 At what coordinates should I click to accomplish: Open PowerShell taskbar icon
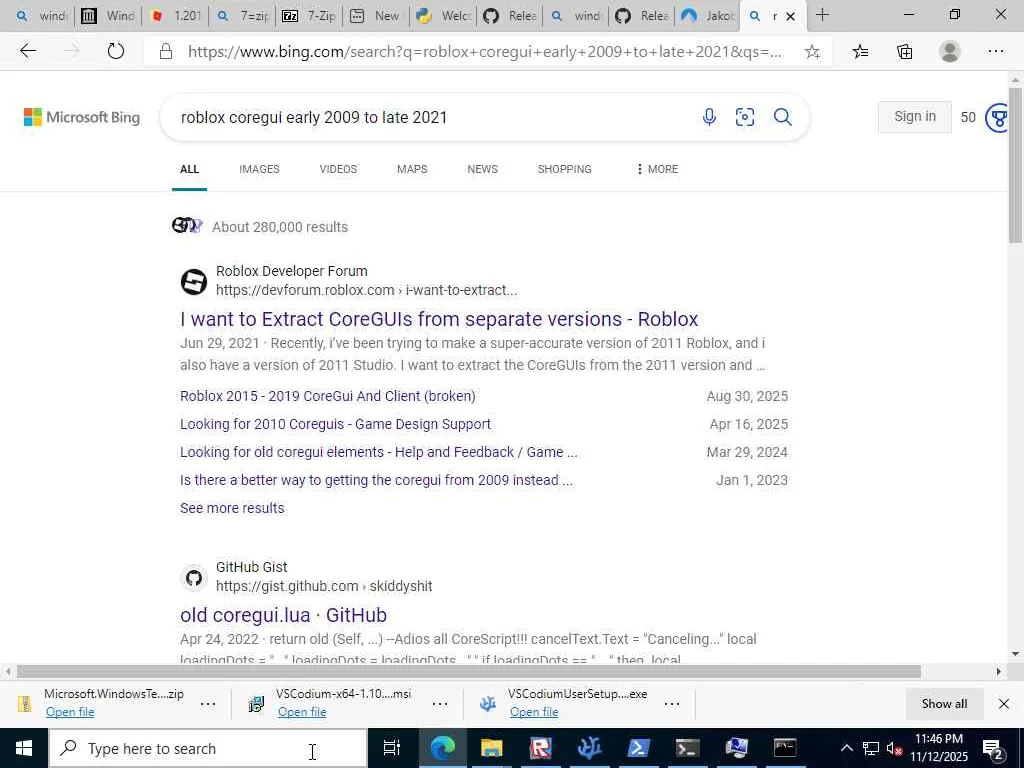coord(638,748)
